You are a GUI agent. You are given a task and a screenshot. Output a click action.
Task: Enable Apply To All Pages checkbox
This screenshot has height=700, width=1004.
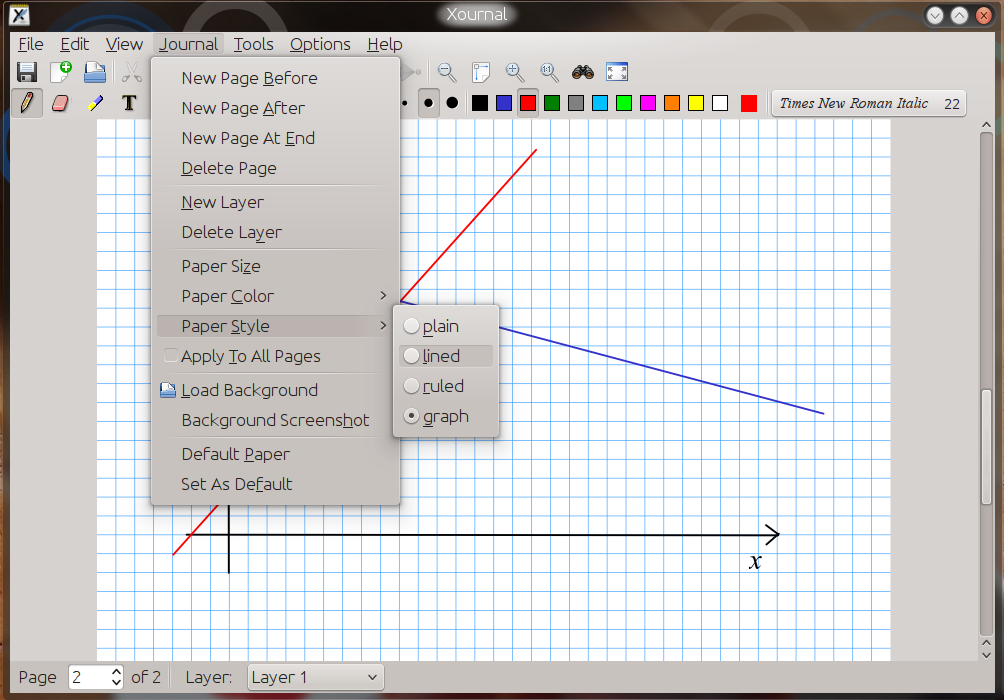tap(171, 355)
